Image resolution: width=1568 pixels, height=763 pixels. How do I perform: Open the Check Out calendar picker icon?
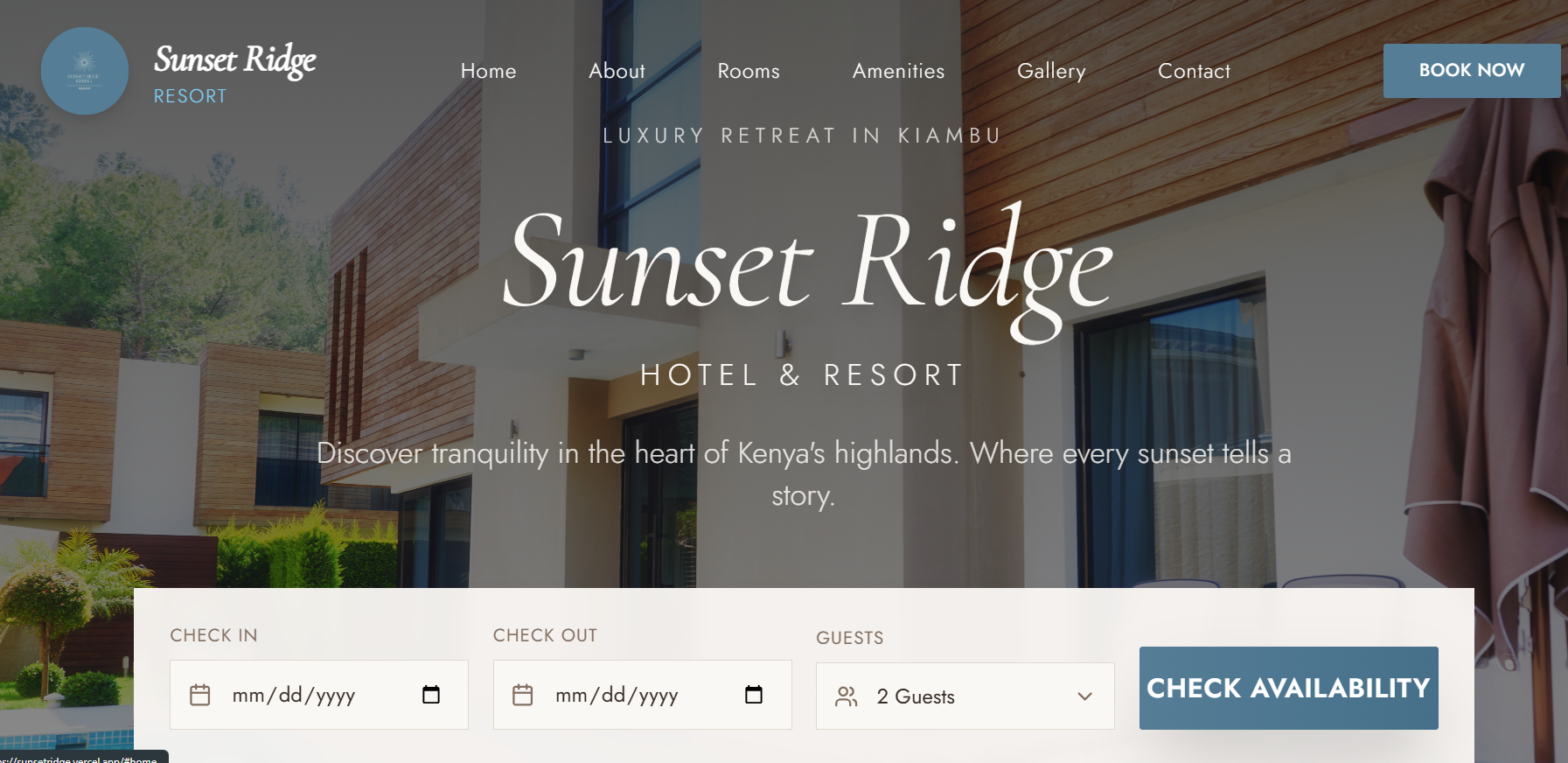(754, 695)
